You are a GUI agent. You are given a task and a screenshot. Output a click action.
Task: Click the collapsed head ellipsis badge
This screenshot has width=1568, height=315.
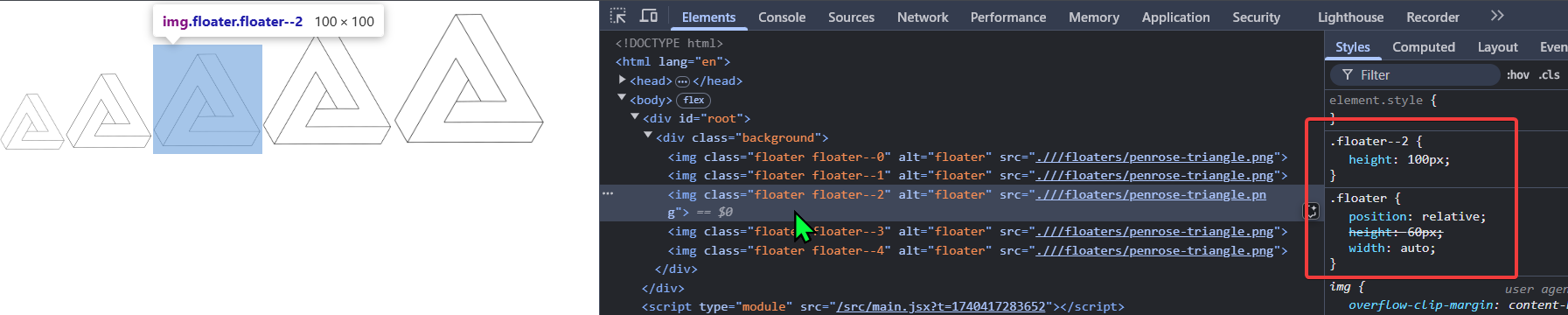click(682, 81)
